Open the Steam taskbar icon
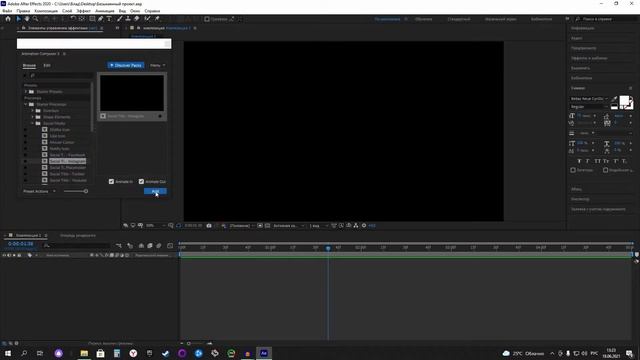Screen dimensions: 640x360 (x=166, y=353)
